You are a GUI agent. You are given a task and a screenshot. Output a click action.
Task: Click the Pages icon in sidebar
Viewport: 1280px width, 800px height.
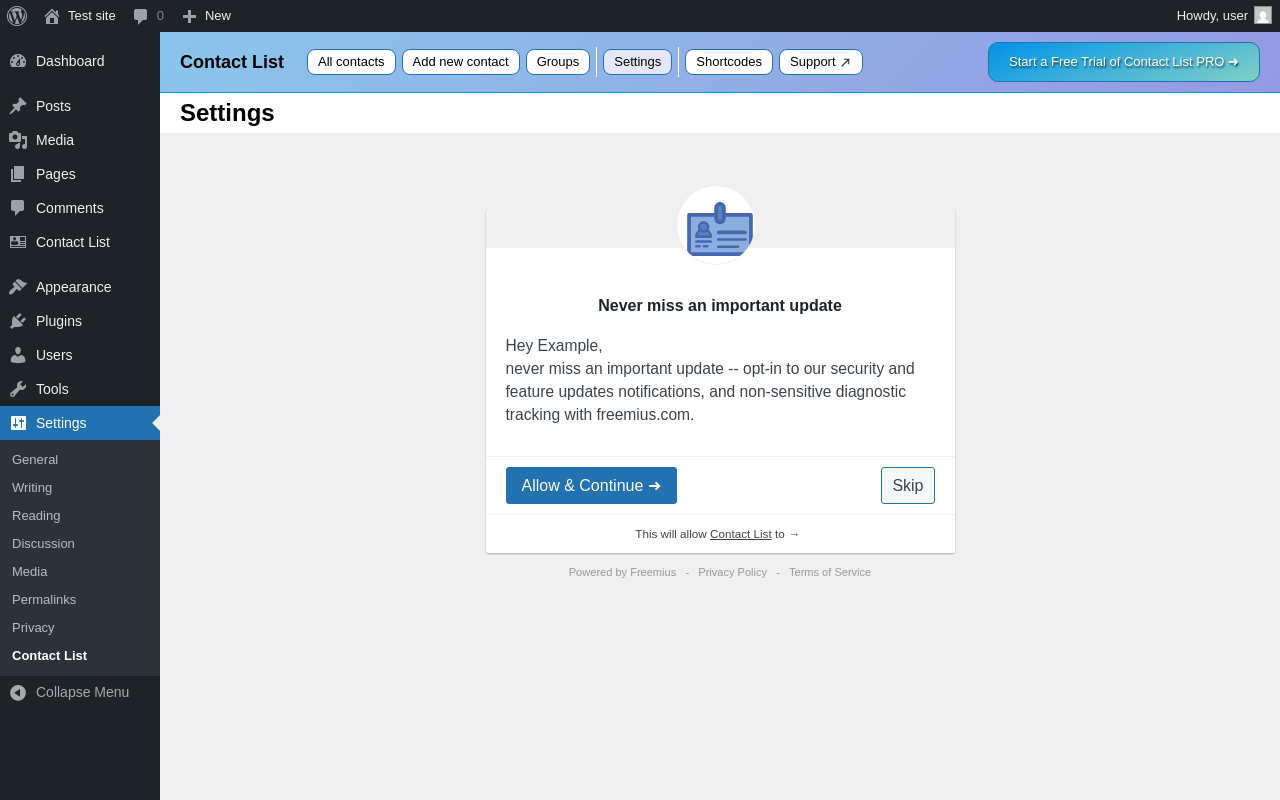point(18,174)
